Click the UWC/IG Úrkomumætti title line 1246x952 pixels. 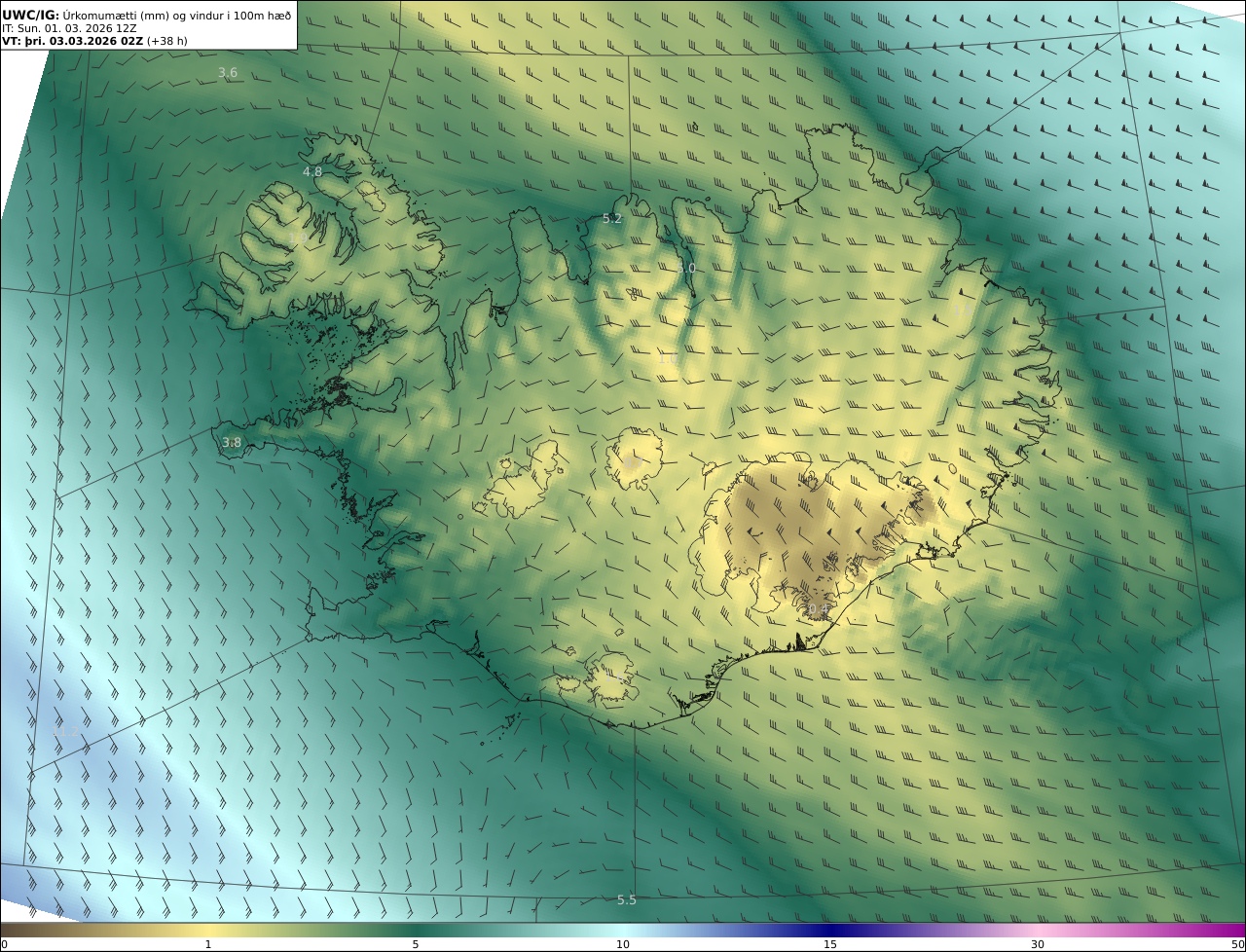click(147, 15)
